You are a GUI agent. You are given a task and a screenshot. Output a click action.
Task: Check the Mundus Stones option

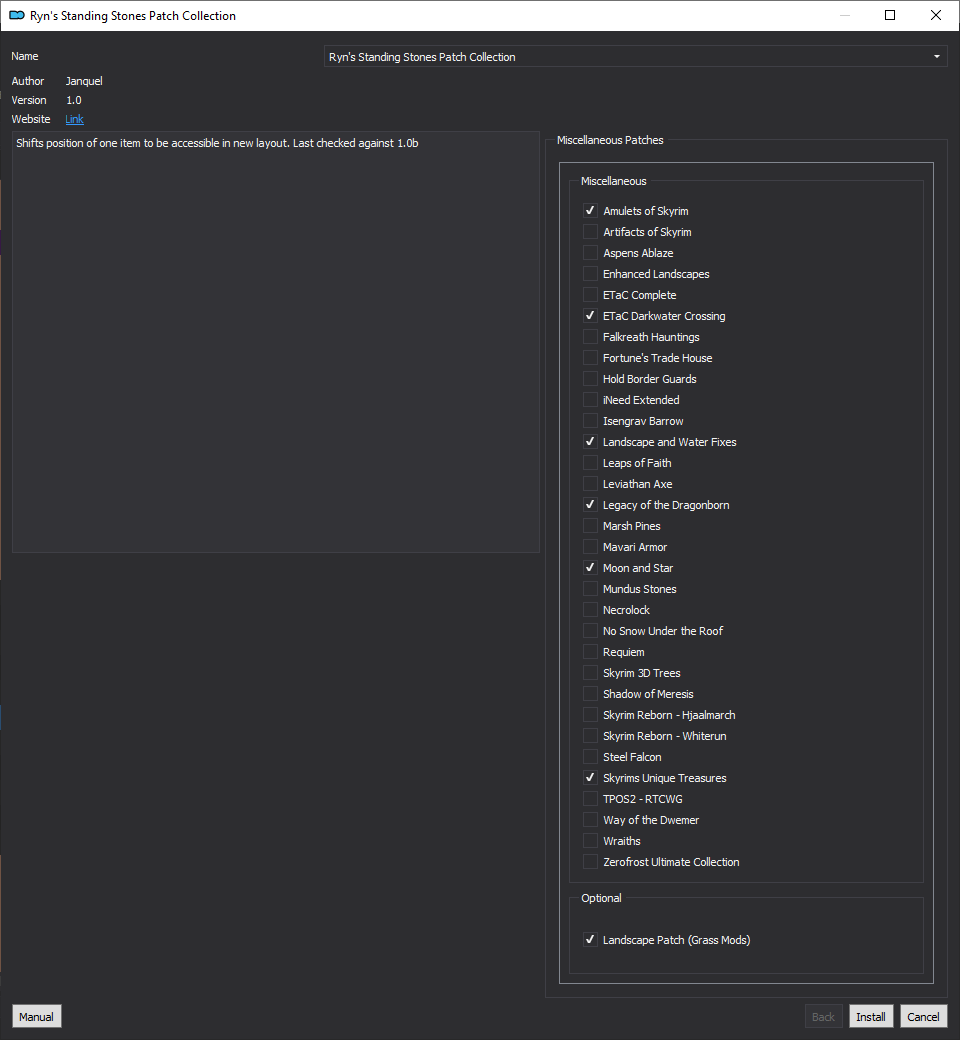[590, 589]
